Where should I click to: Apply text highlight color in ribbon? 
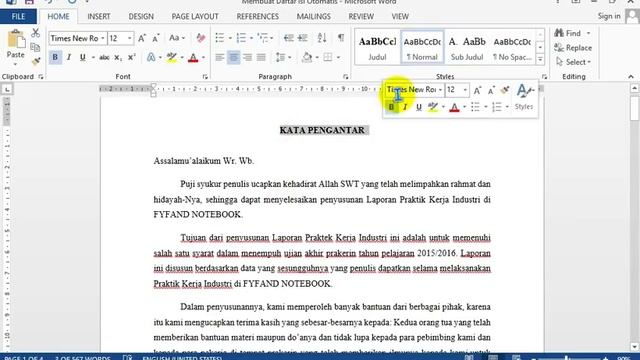[x=172, y=58]
